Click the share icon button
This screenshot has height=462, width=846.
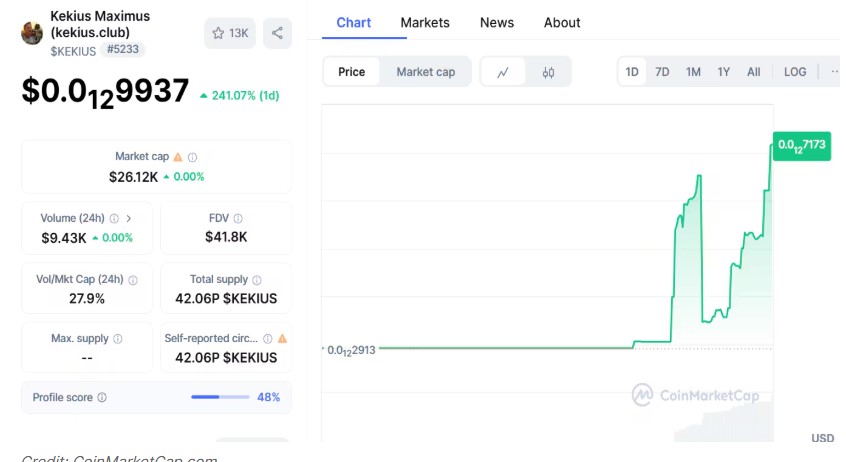[x=277, y=33]
